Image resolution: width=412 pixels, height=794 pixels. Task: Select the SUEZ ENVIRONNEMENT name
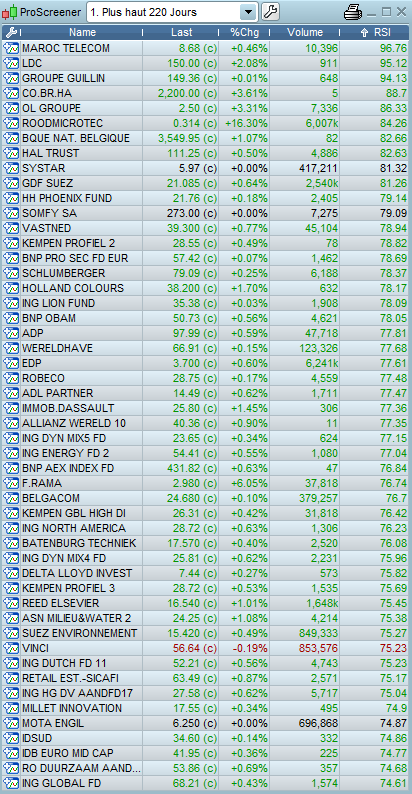[79, 633]
